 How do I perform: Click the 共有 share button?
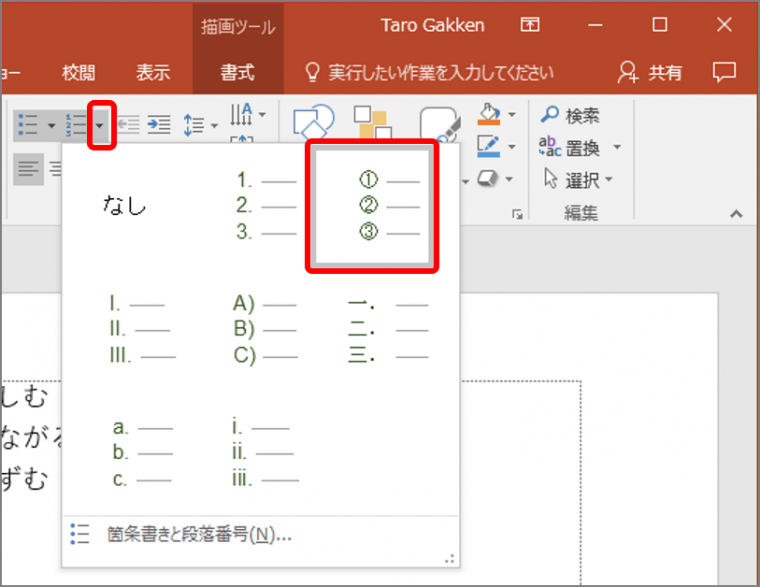pyautogui.click(x=649, y=73)
